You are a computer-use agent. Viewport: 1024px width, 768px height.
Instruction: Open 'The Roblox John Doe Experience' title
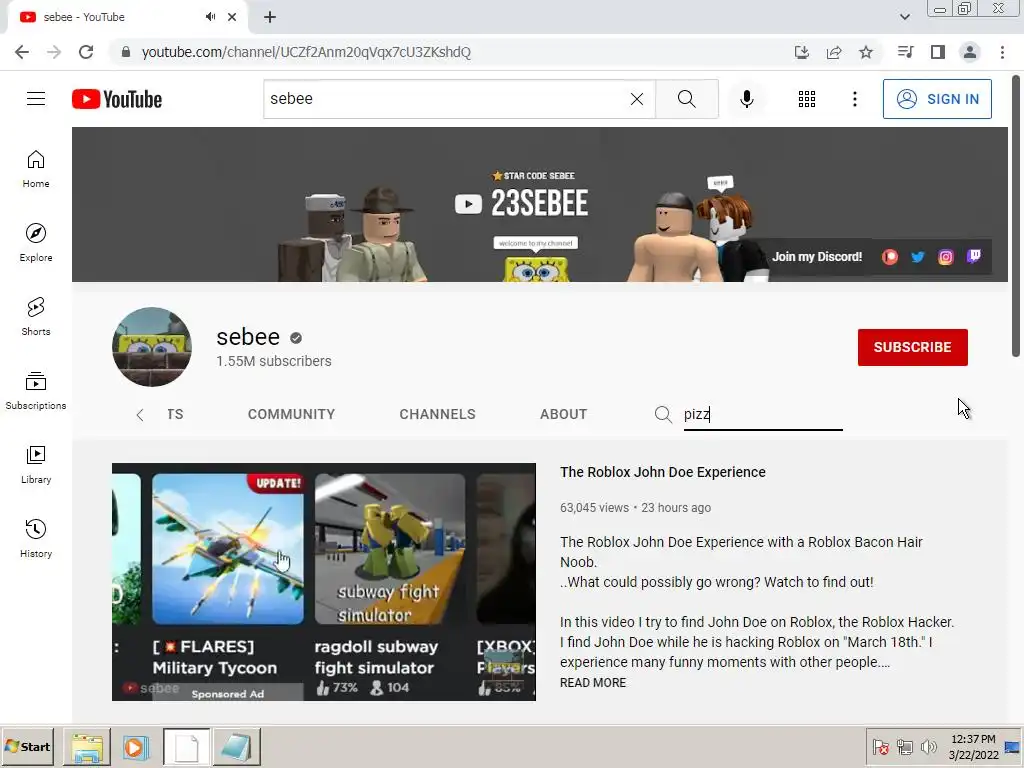tap(662, 472)
